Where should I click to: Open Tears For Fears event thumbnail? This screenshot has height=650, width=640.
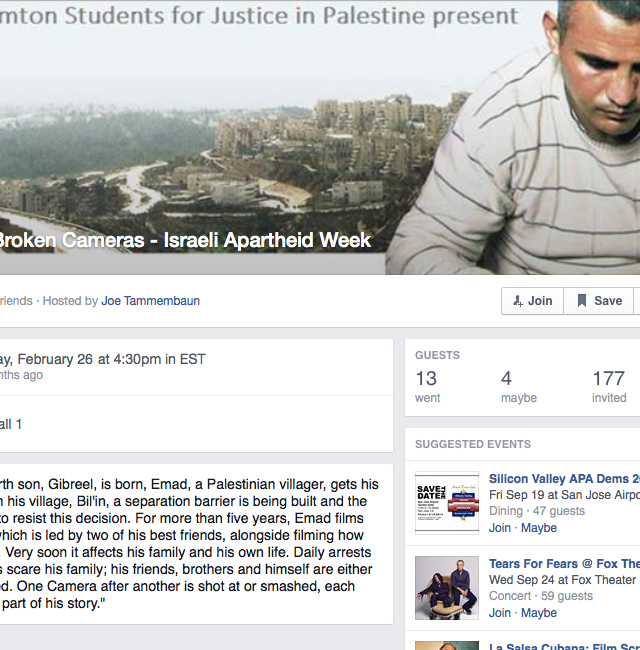pyautogui.click(x=447, y=588)
